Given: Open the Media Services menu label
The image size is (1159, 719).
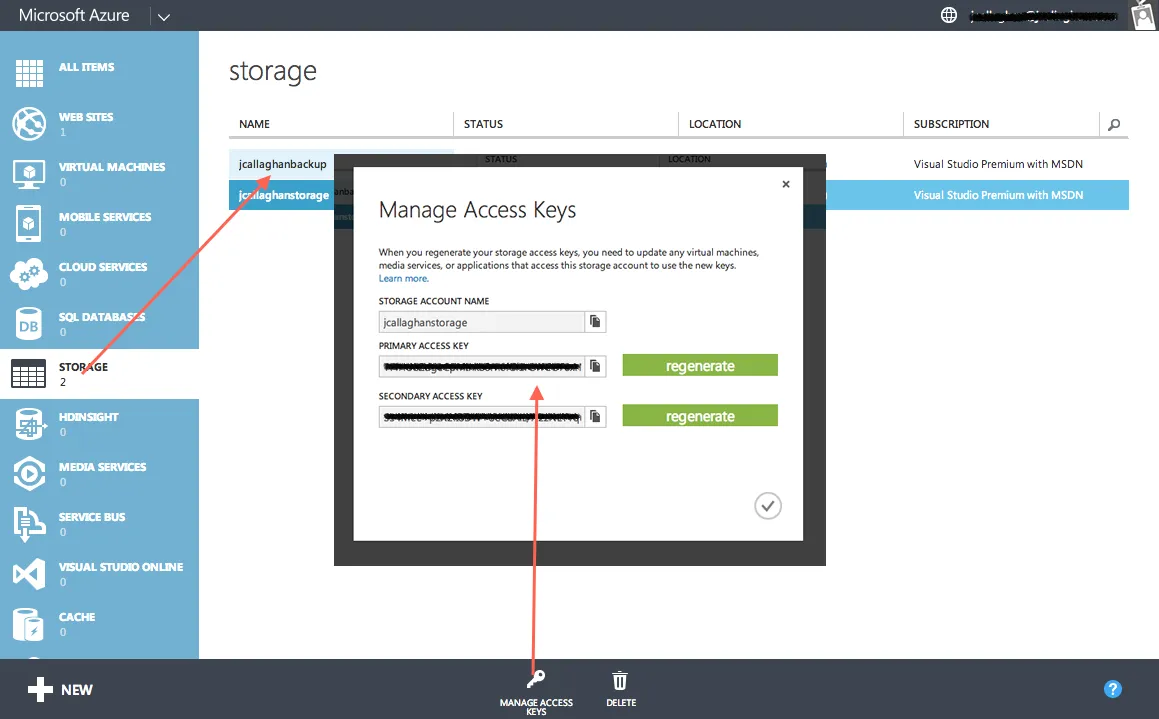Looking at the screenshot, I should coord(102,467).
